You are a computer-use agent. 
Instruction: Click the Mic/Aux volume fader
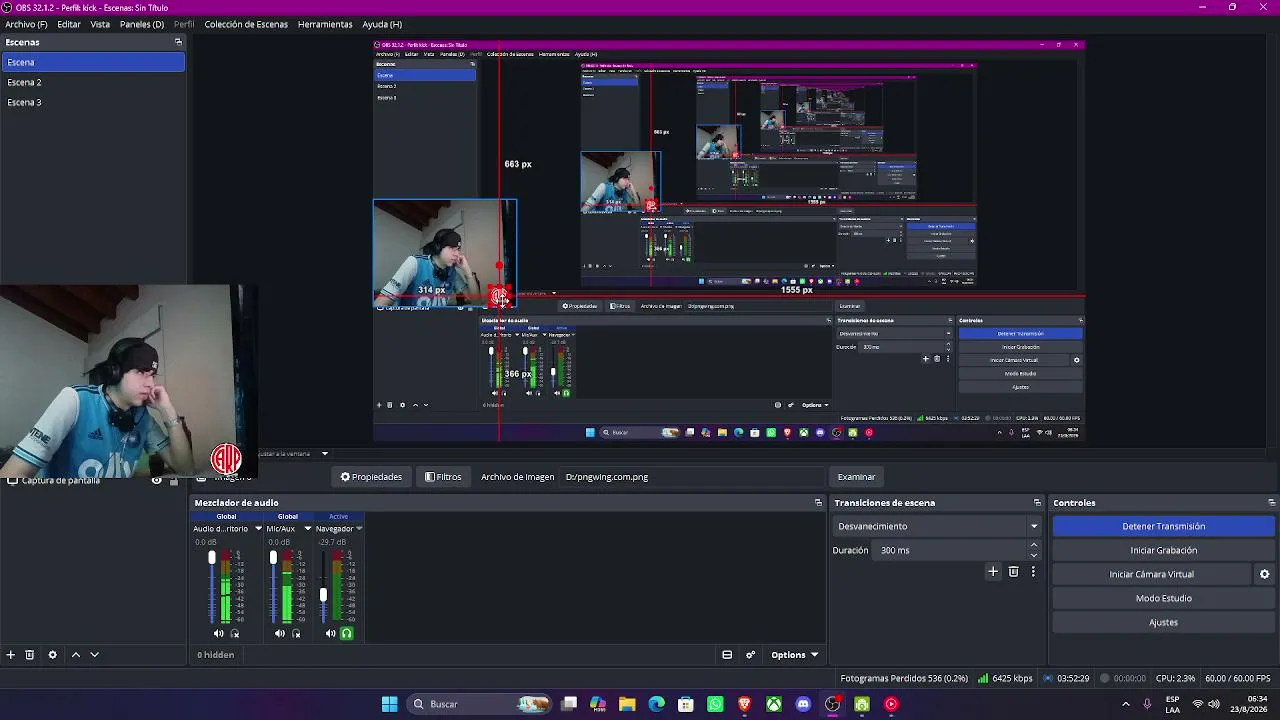[x=273, y=557]
